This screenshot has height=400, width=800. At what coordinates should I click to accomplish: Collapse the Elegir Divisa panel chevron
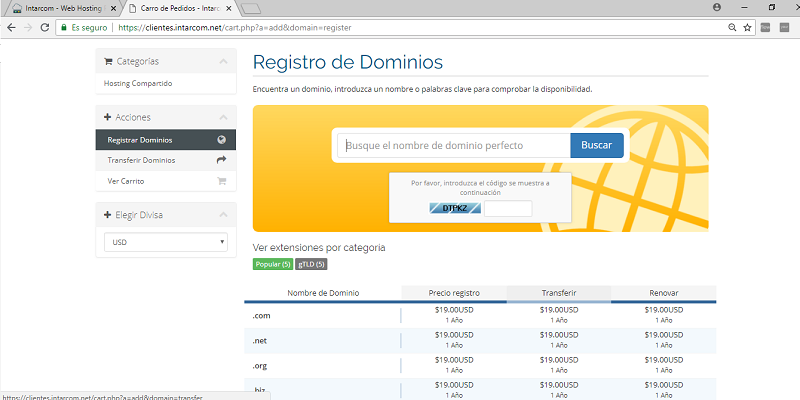coord(223,215)
